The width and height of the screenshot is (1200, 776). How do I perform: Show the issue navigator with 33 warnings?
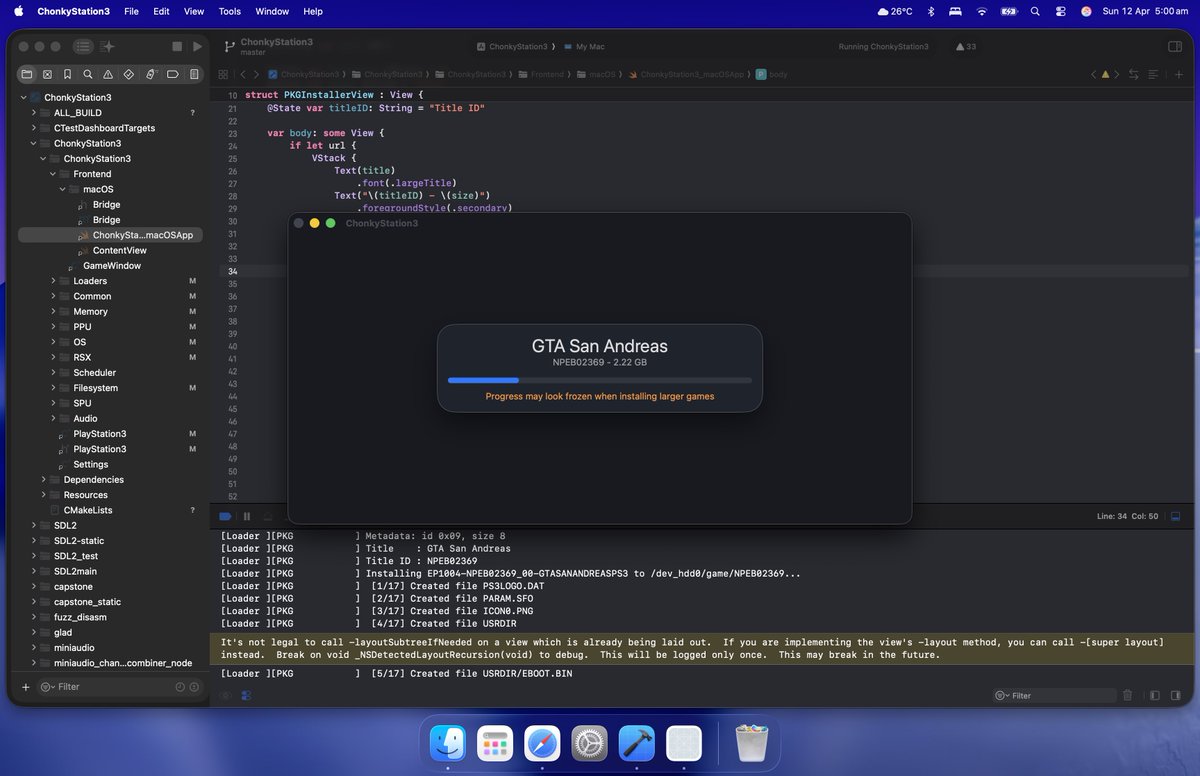coord(963,46)
